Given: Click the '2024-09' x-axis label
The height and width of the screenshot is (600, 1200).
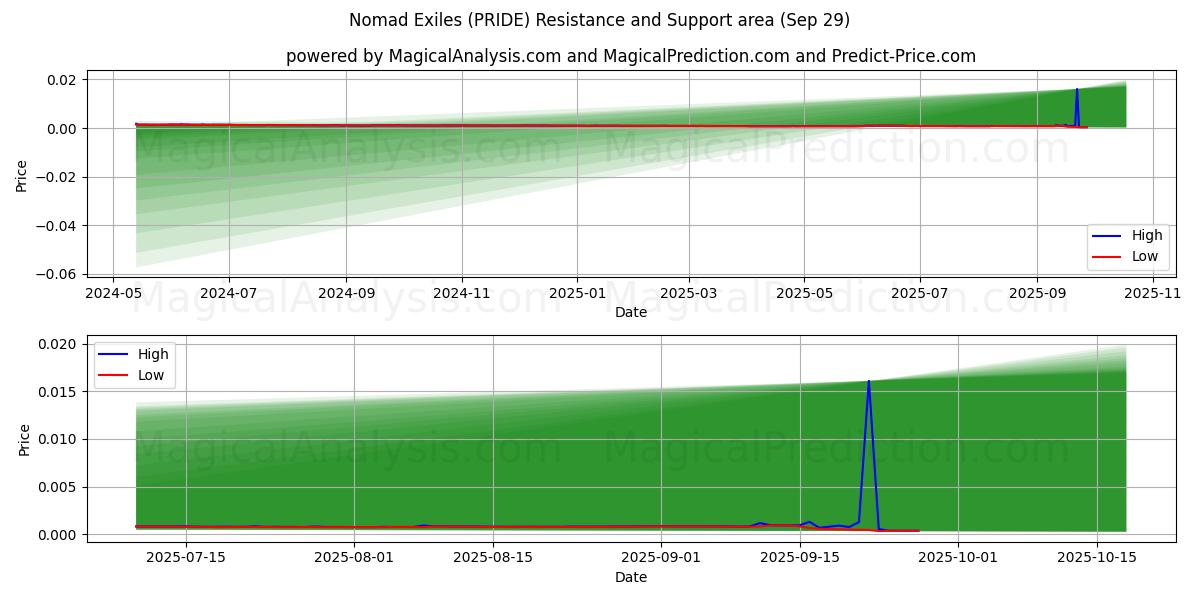Looking at the screenshot, I should (346, 293).
